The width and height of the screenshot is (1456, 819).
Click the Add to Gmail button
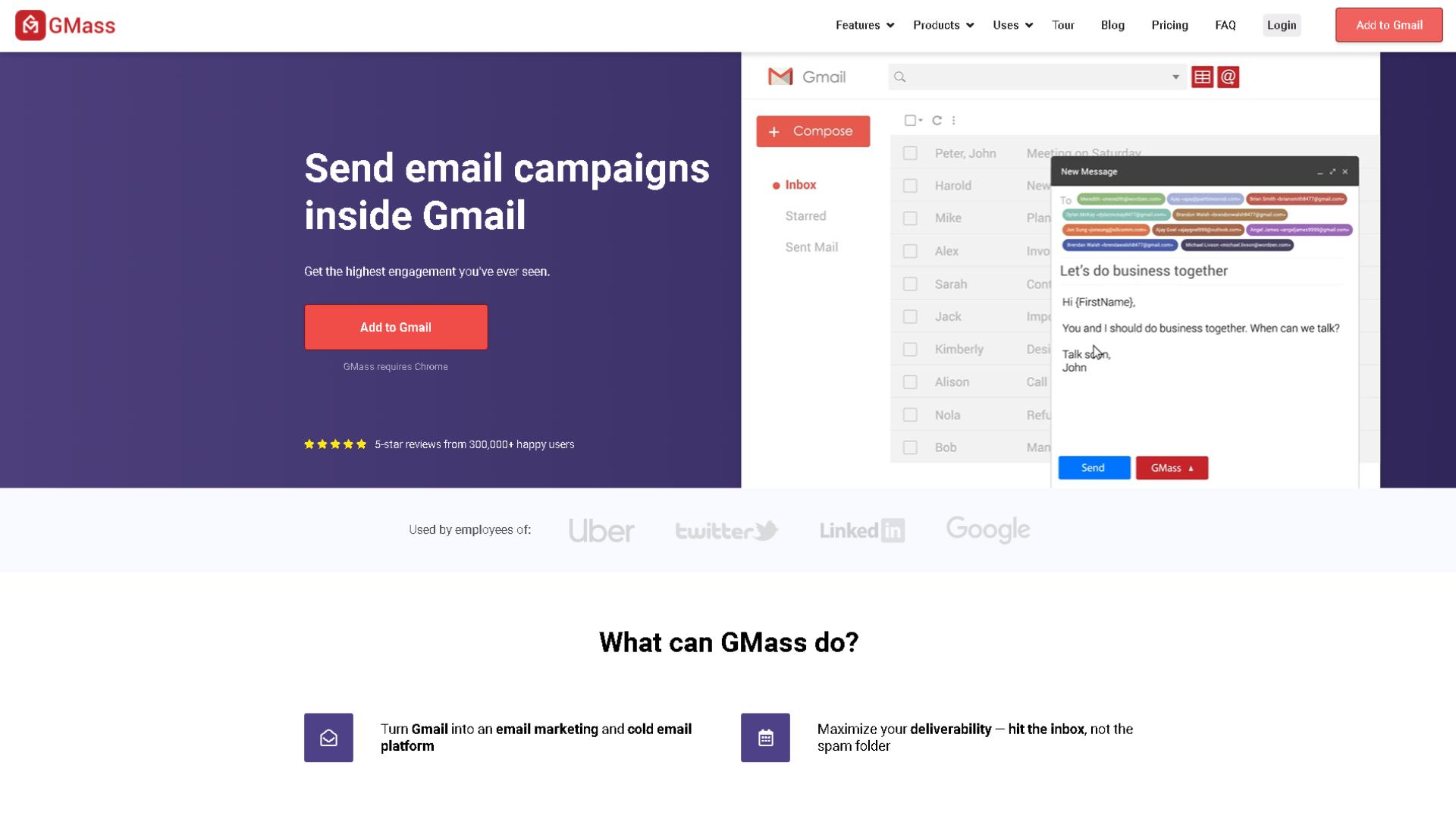click(x=395, y=327)
